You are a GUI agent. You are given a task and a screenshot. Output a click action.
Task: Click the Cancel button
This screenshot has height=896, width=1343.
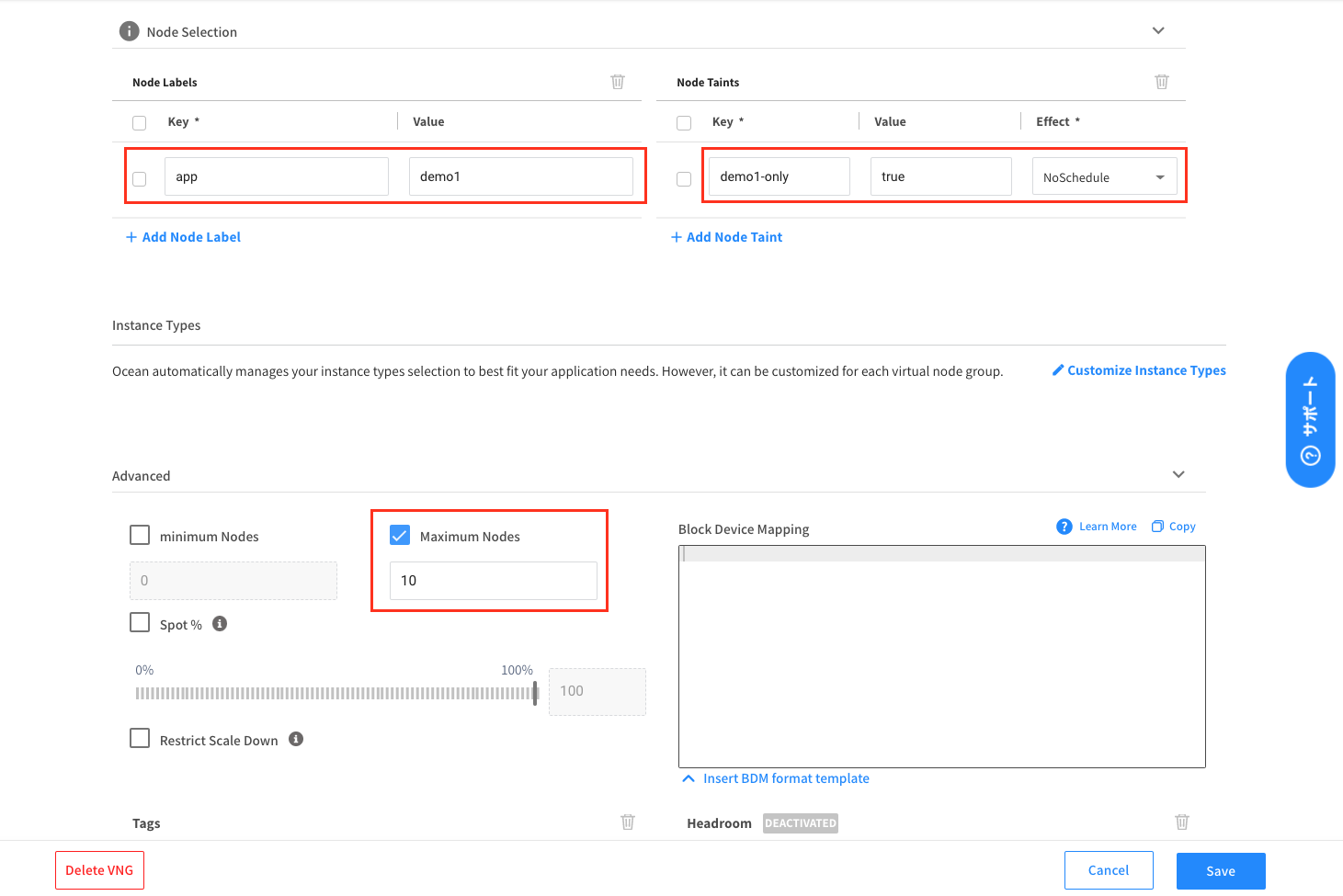1109,870
